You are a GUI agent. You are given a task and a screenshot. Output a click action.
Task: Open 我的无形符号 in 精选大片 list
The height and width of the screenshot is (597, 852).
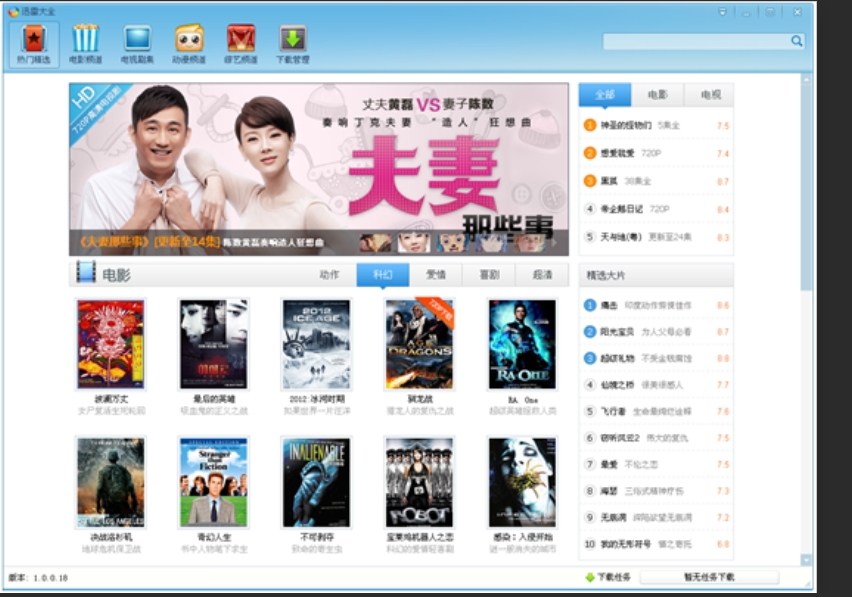pyautogui.click(x=656, y=544)
